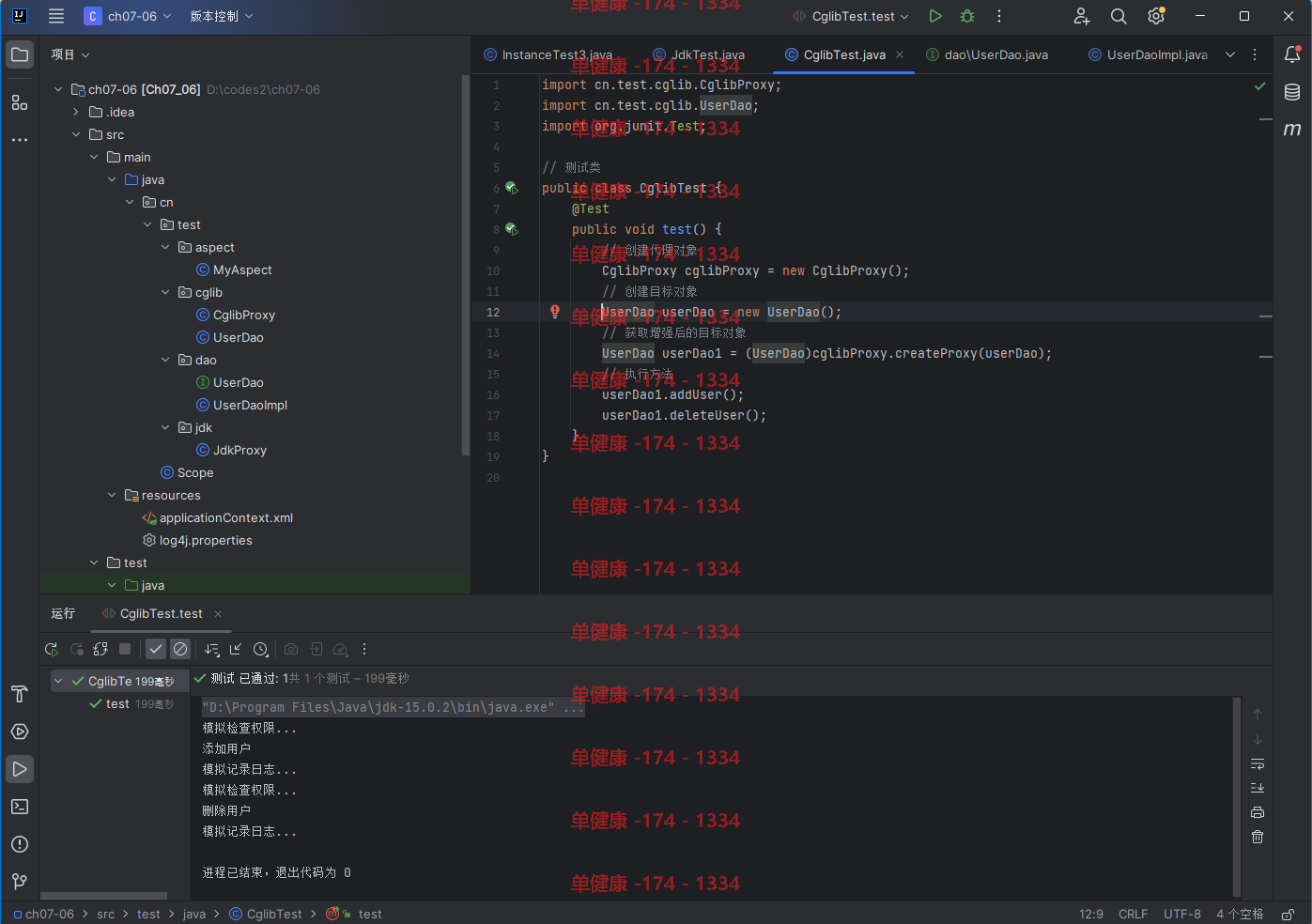The width and height of the screenshot is (1312, 924).
Task: Open sort tests dropdown icon
Action: pos(212,649)
